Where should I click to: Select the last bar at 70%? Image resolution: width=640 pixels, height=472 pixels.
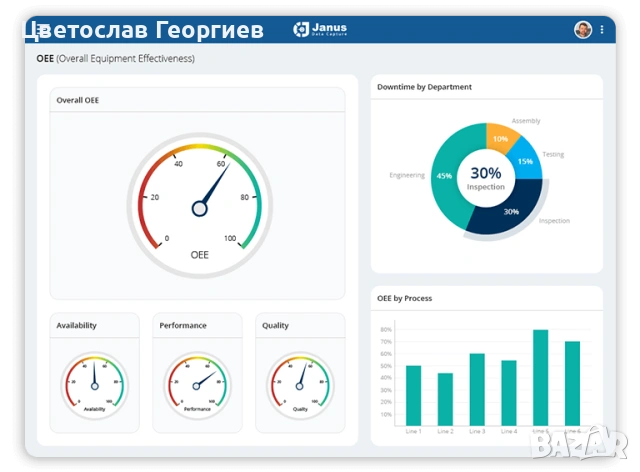click(x=573, y=383)
